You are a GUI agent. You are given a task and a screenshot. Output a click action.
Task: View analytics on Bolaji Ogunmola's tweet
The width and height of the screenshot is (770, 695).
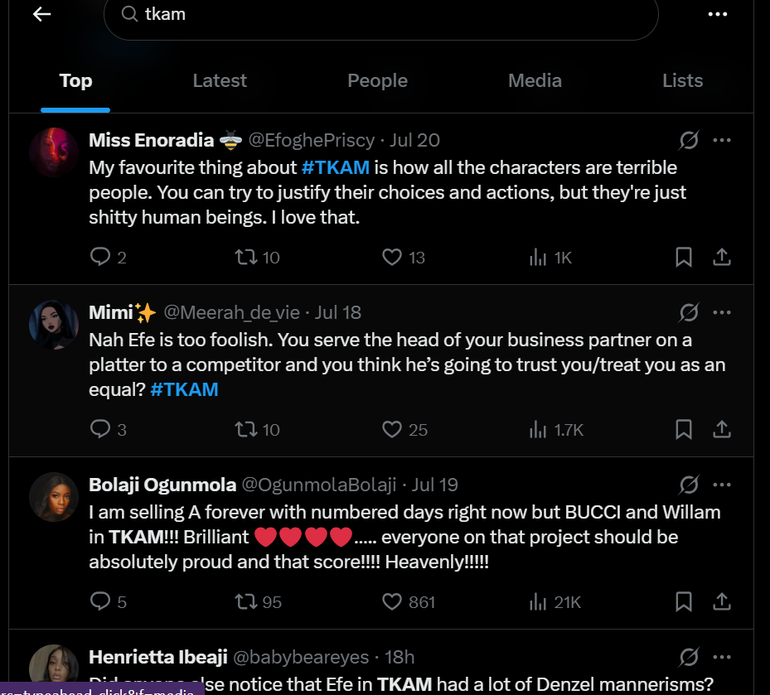[x=538, y=601]
